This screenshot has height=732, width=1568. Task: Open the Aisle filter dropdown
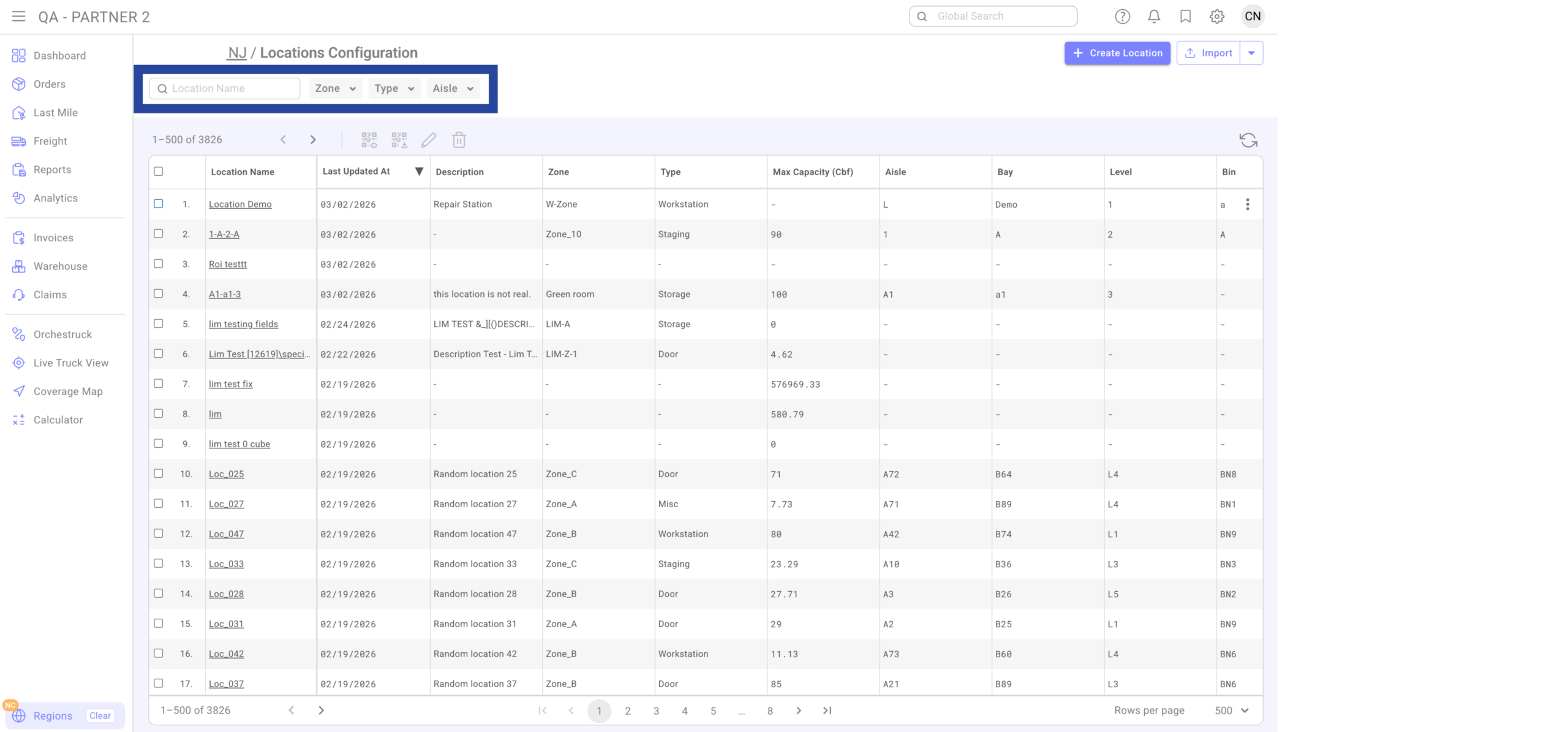(x=453, y=88)
